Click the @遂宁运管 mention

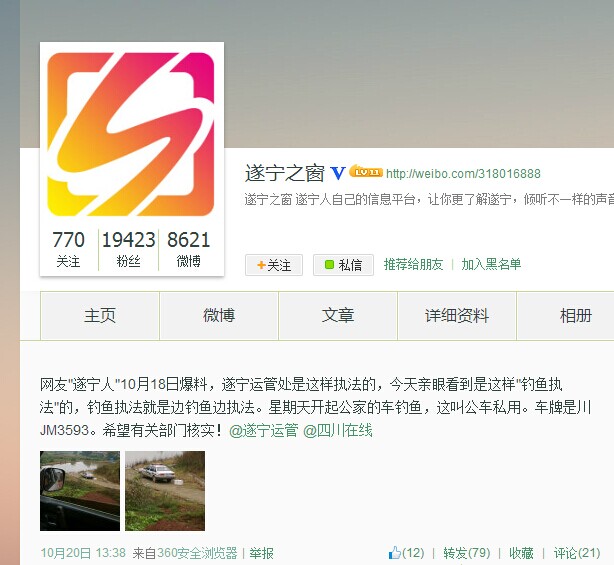(264, 430)
